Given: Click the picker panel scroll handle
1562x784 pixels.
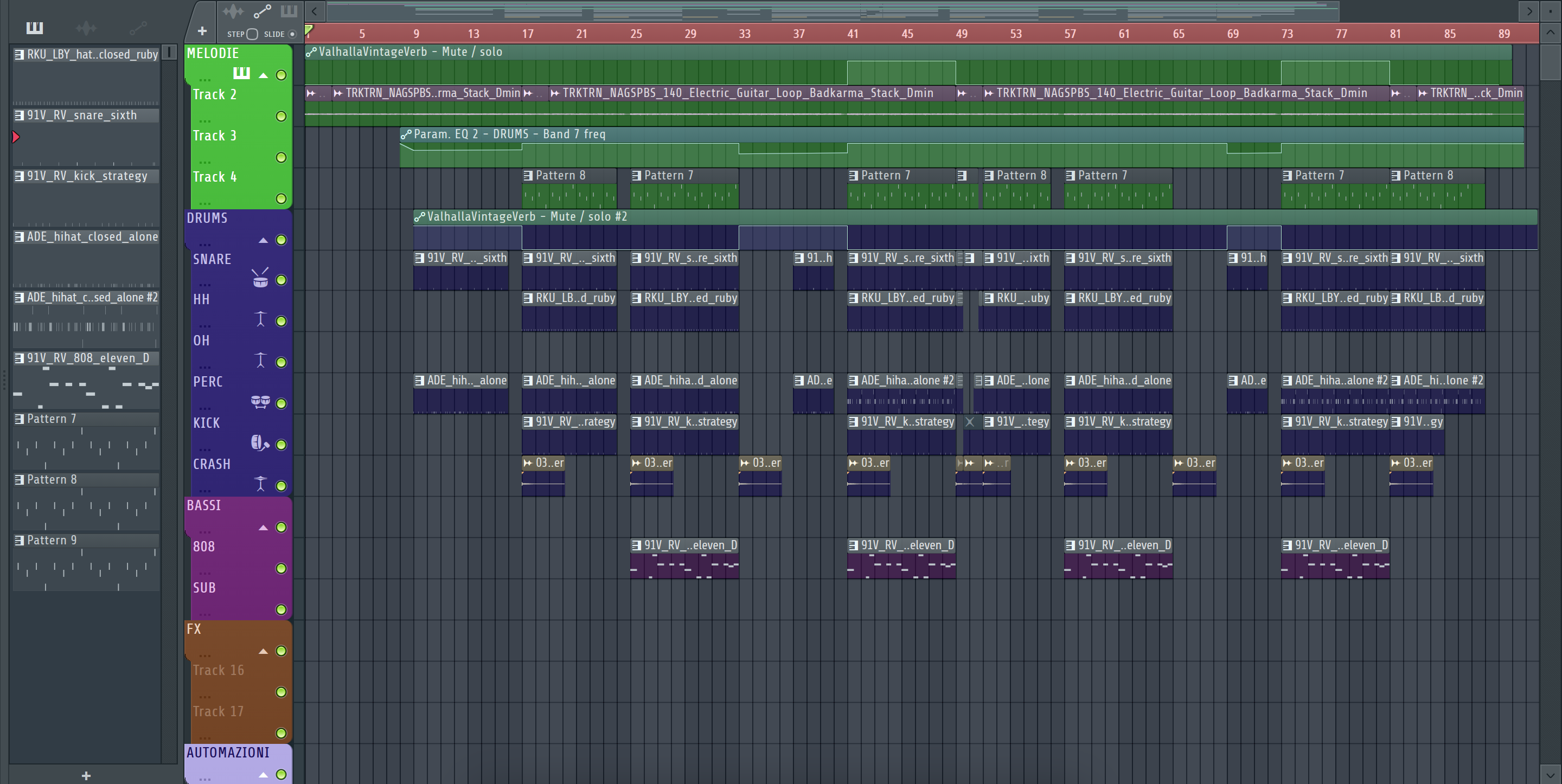Looking at the screenshot, I should pyautogui.click(x=170, y=52).
